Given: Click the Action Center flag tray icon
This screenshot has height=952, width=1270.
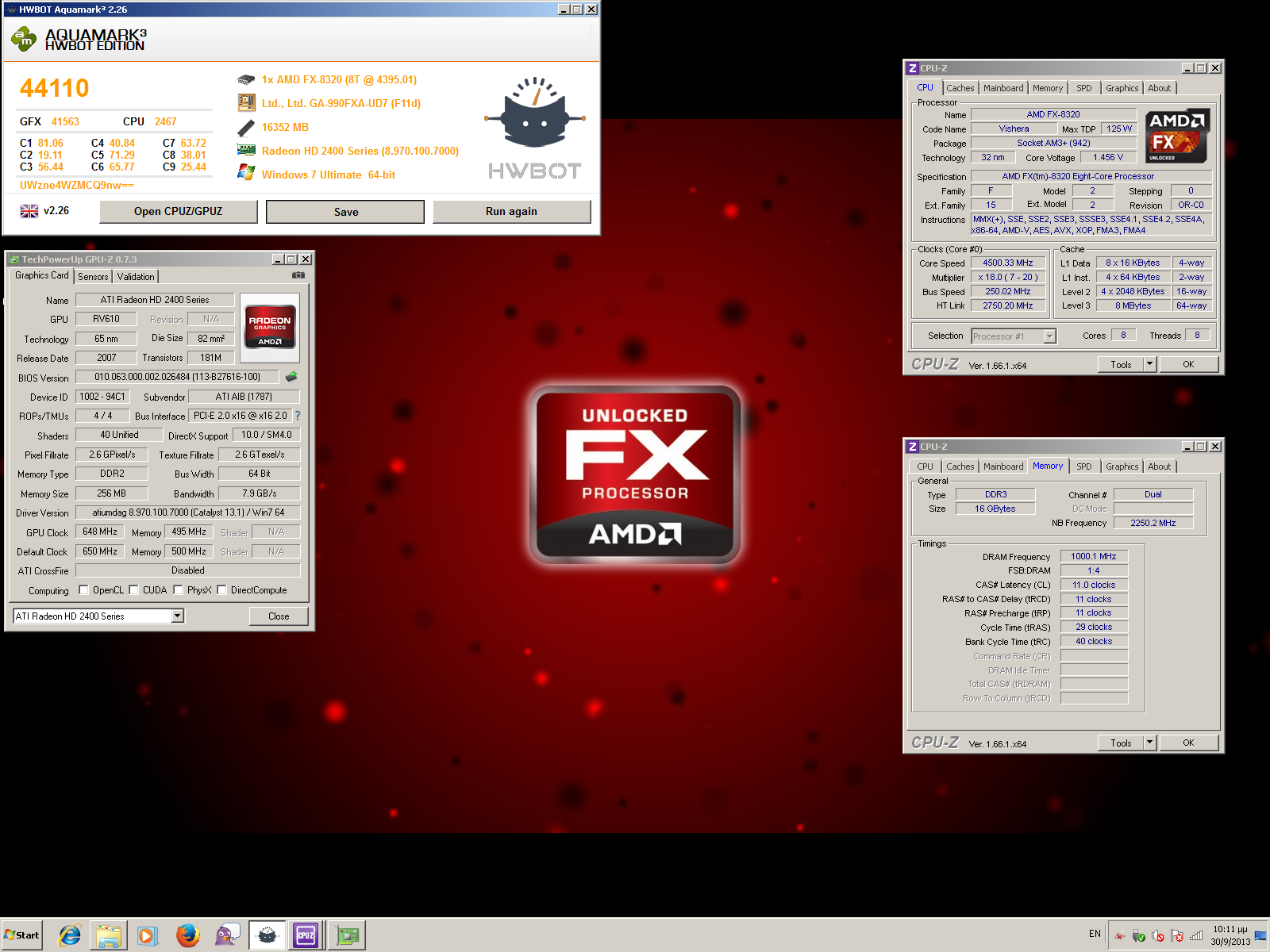Looking at the screenshot, I should tap(1177, 935).
